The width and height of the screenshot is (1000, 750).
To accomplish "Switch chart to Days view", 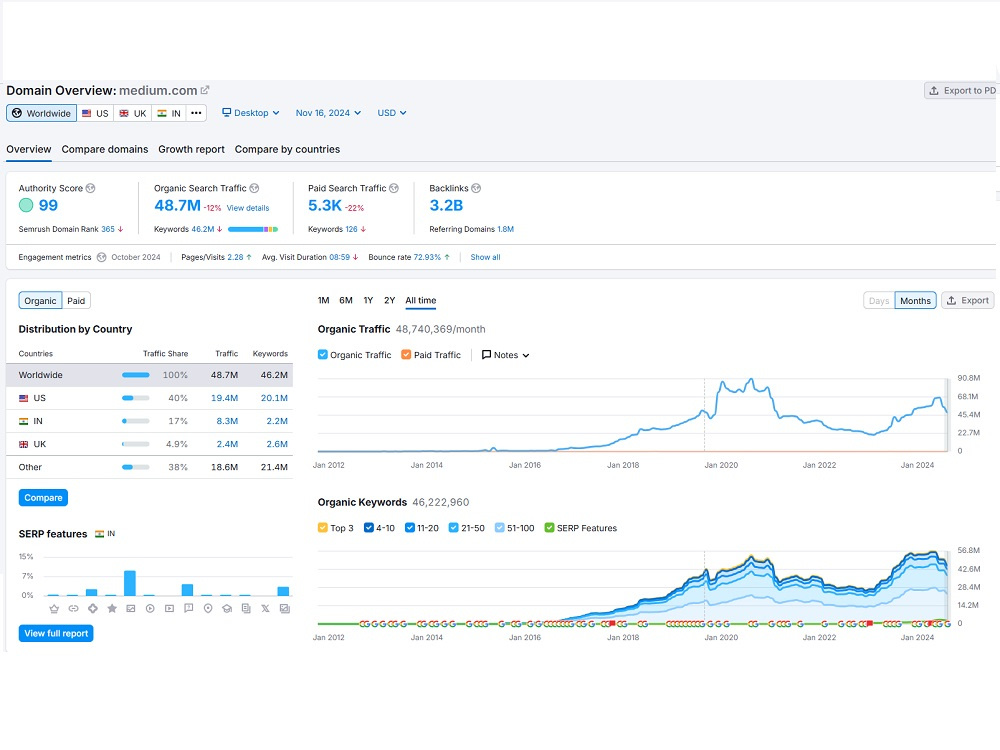I will (879, 300).
